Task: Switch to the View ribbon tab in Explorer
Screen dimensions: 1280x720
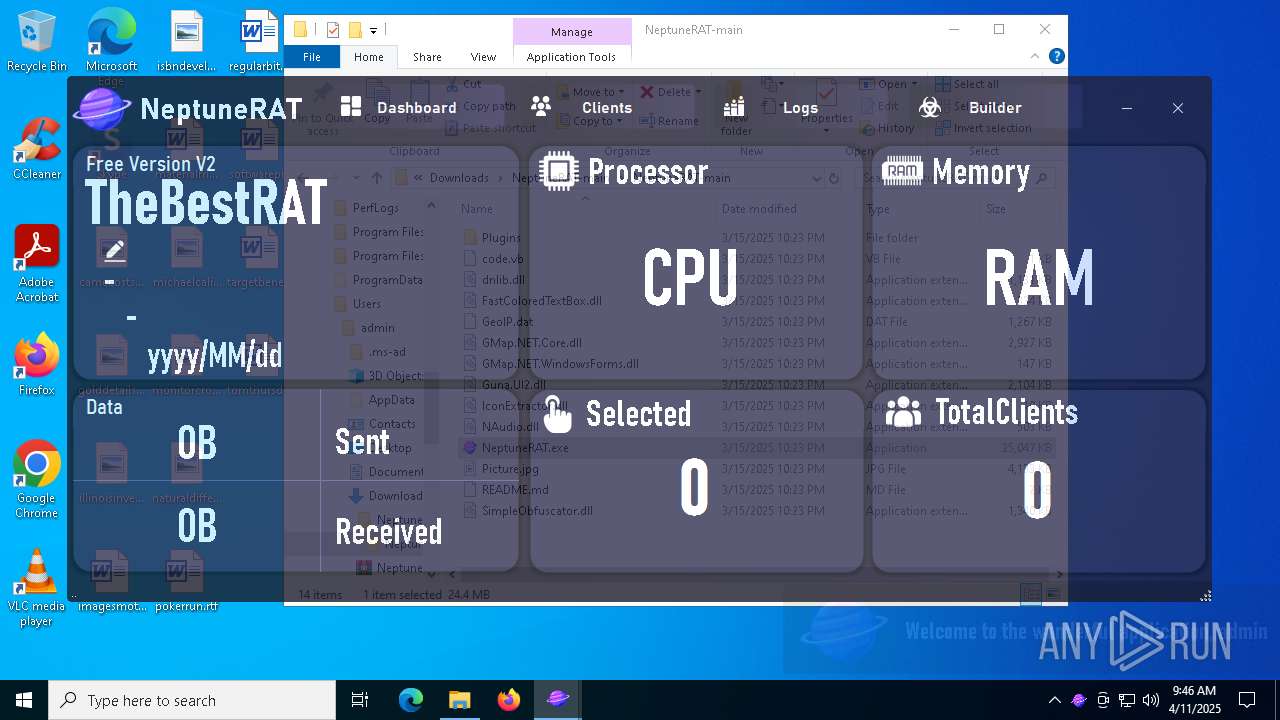Action: [x=483, y=57]
